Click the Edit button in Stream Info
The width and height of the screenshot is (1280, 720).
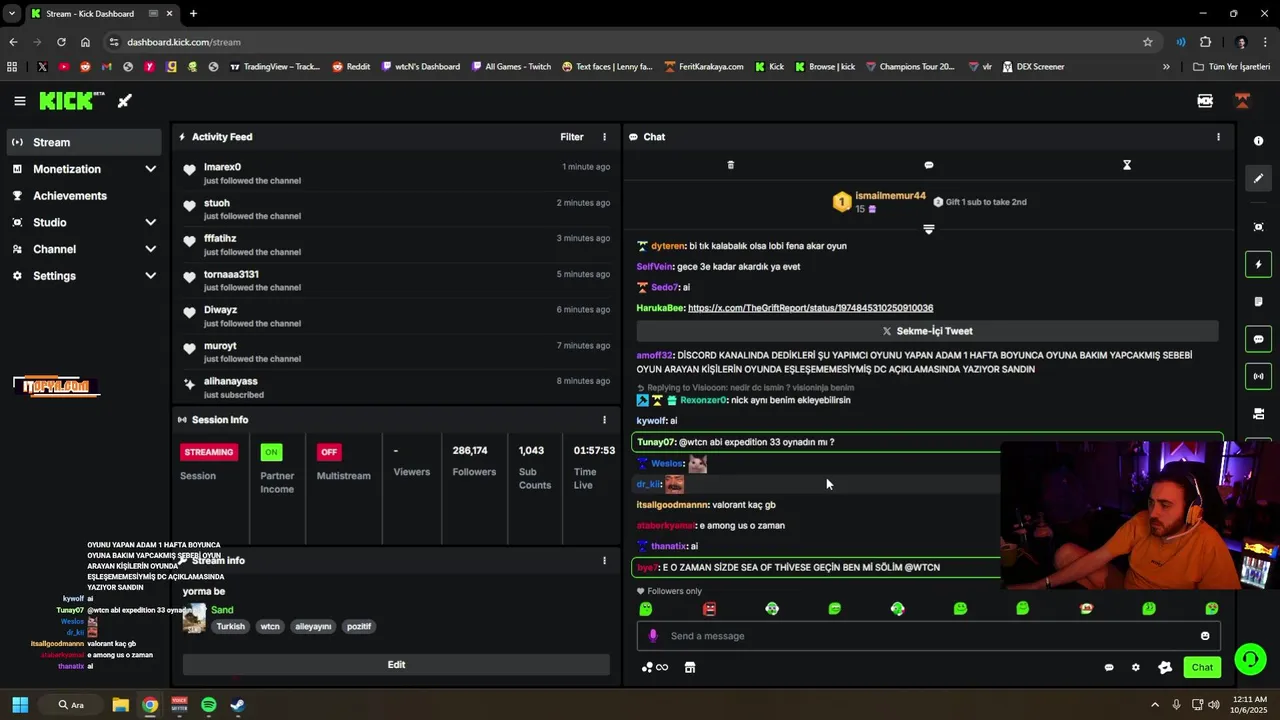(x=396, y=664)
